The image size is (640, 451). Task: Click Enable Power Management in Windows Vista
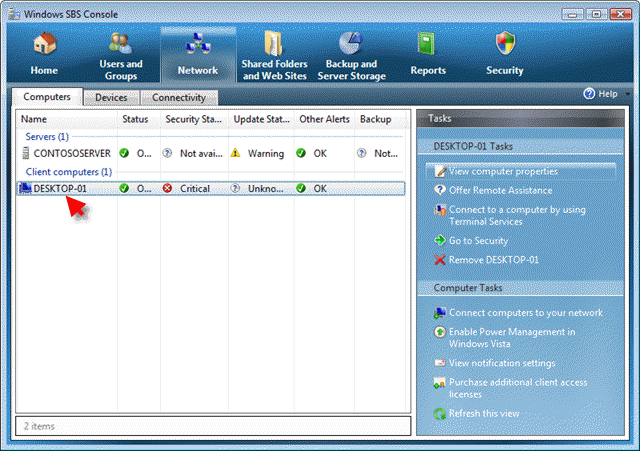(512, 338)
